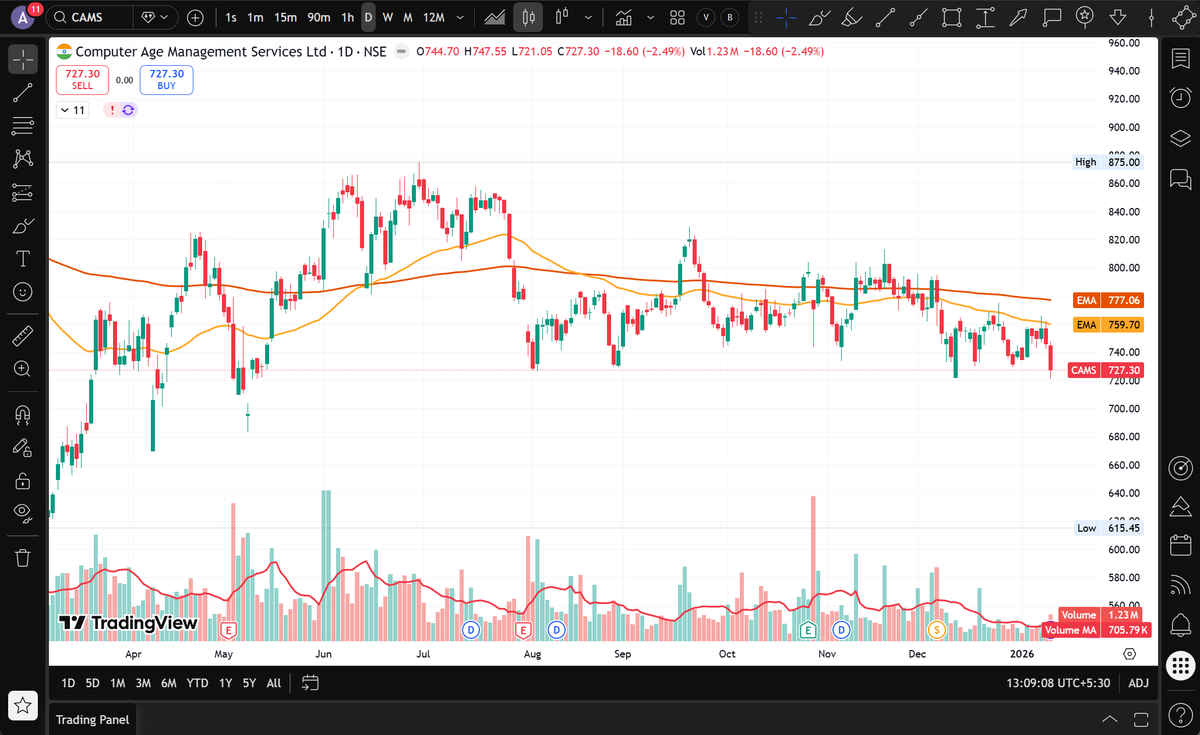Select the blue crosshair in favorites toolbar
Viewport: 1200px width, 735px height.
point(786,17)
